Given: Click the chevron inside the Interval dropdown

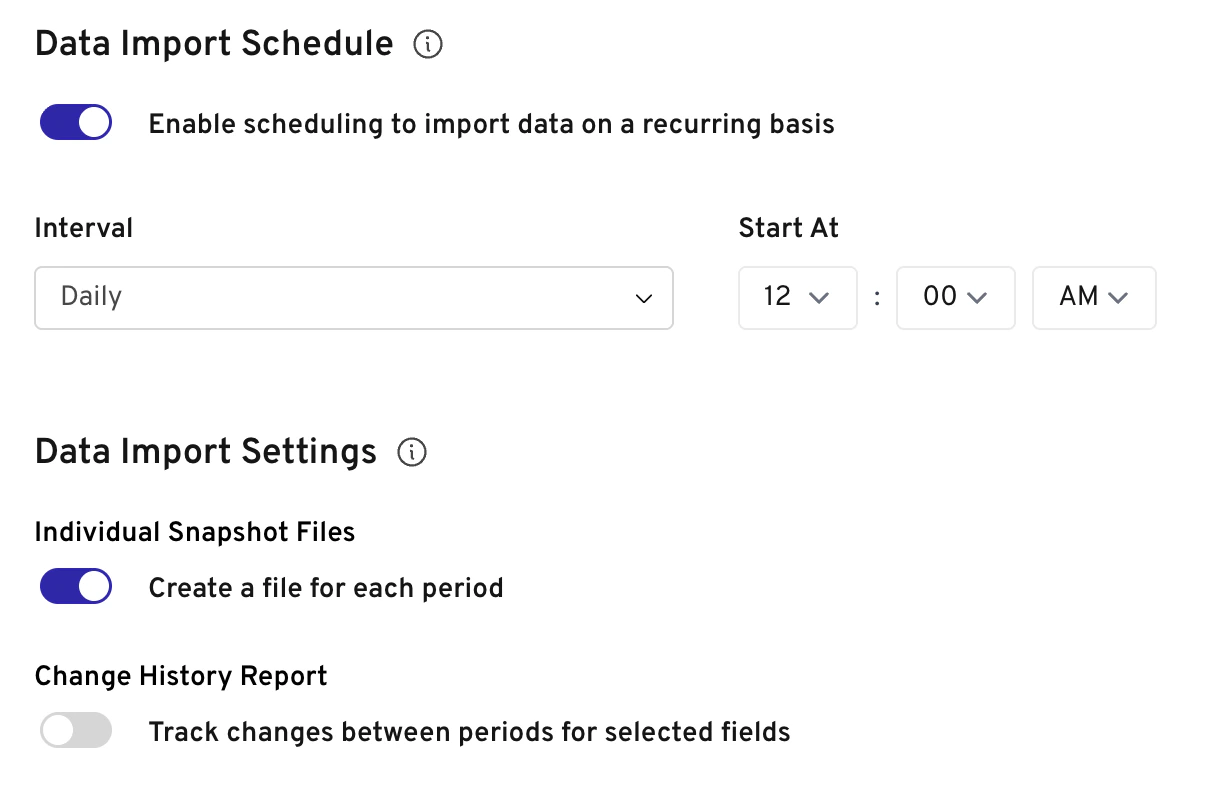Looking at the screenshot, I should pyautogui.click(x=644, y=298).
